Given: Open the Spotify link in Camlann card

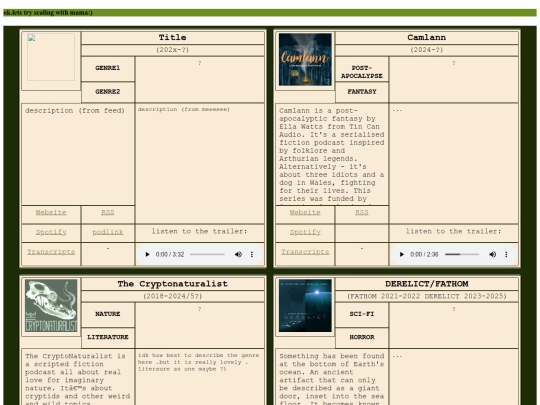Looking at the screenshot, I should coord(305,232).
